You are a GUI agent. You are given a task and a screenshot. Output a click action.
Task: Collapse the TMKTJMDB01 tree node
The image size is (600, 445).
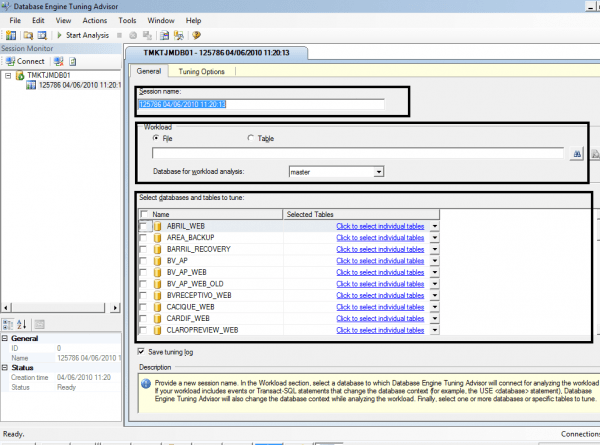pos(8,75)
